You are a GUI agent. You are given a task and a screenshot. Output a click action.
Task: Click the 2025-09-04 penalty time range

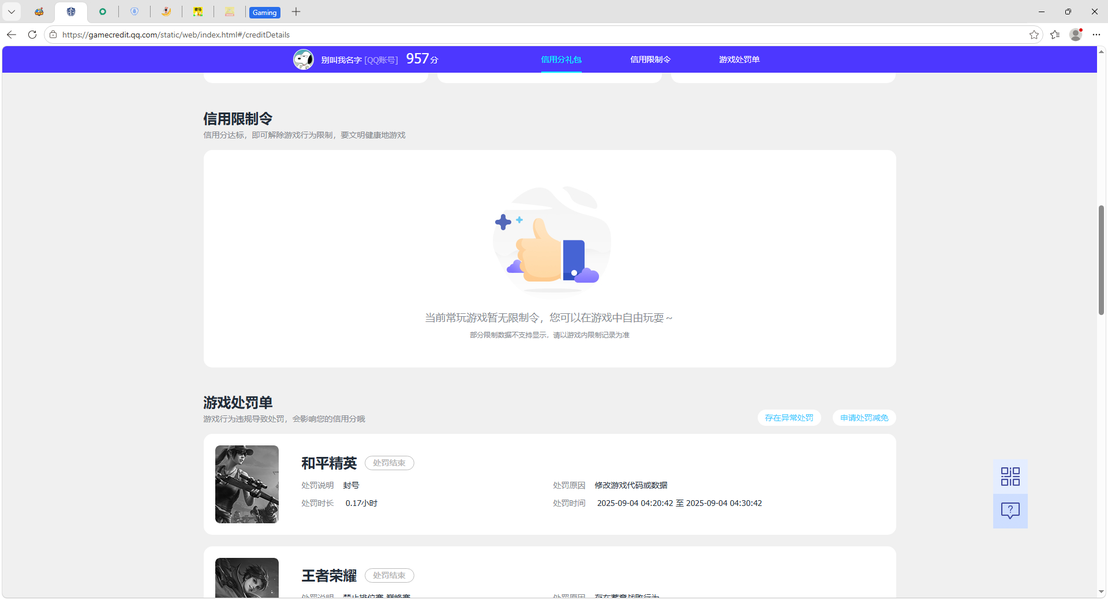pyautogui.click(x=679, y=503)
